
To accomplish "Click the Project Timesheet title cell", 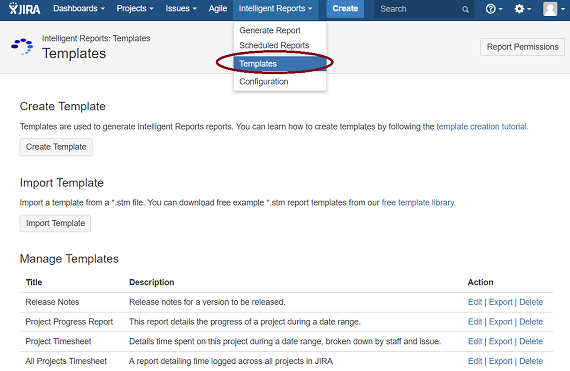I will click(58, 342).
